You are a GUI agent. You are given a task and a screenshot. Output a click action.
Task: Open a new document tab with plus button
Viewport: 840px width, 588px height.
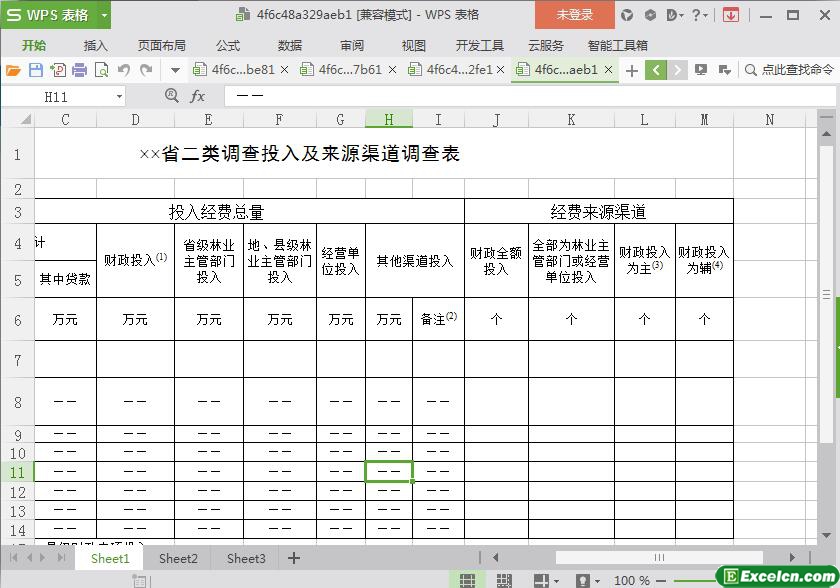[631, 70]
